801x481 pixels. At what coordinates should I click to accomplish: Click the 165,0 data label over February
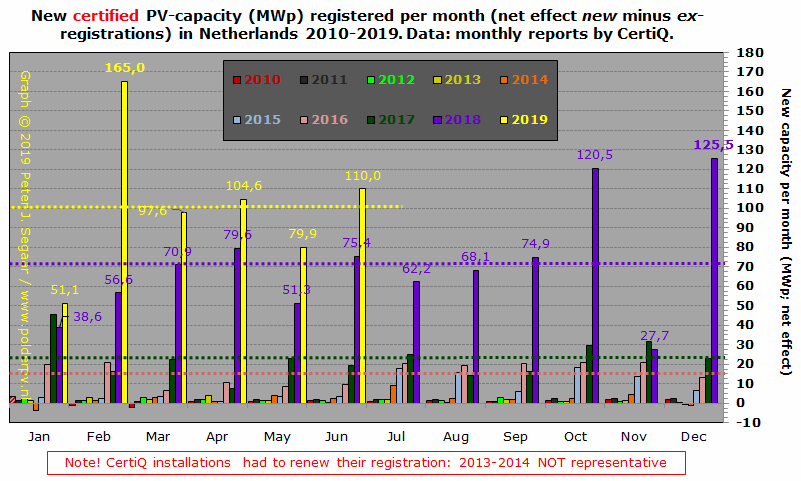coord(125,67)
